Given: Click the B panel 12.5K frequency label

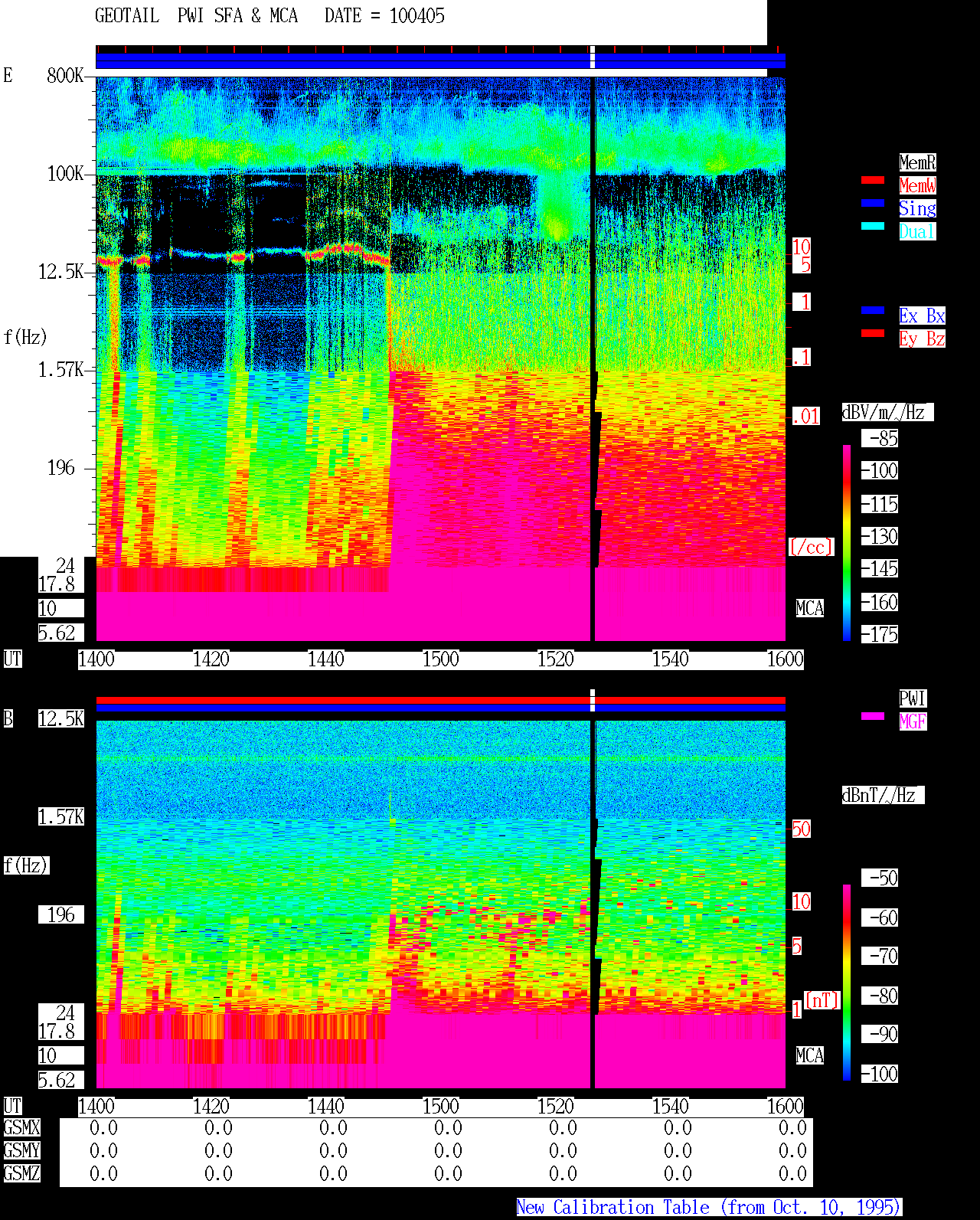Looking at the screenshot, I should tap(61, 718).
